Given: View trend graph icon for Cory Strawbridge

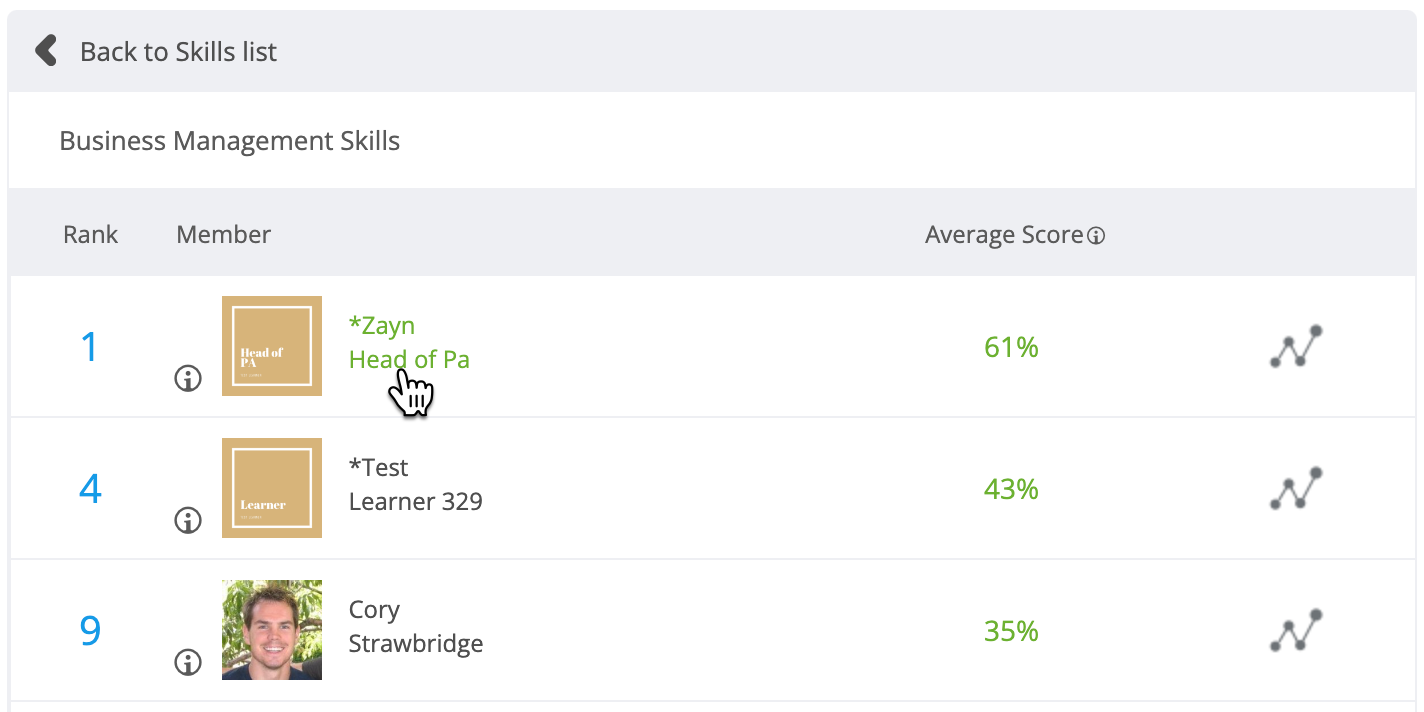Looking at the screenshot, I should click(x=1296, y=630).
